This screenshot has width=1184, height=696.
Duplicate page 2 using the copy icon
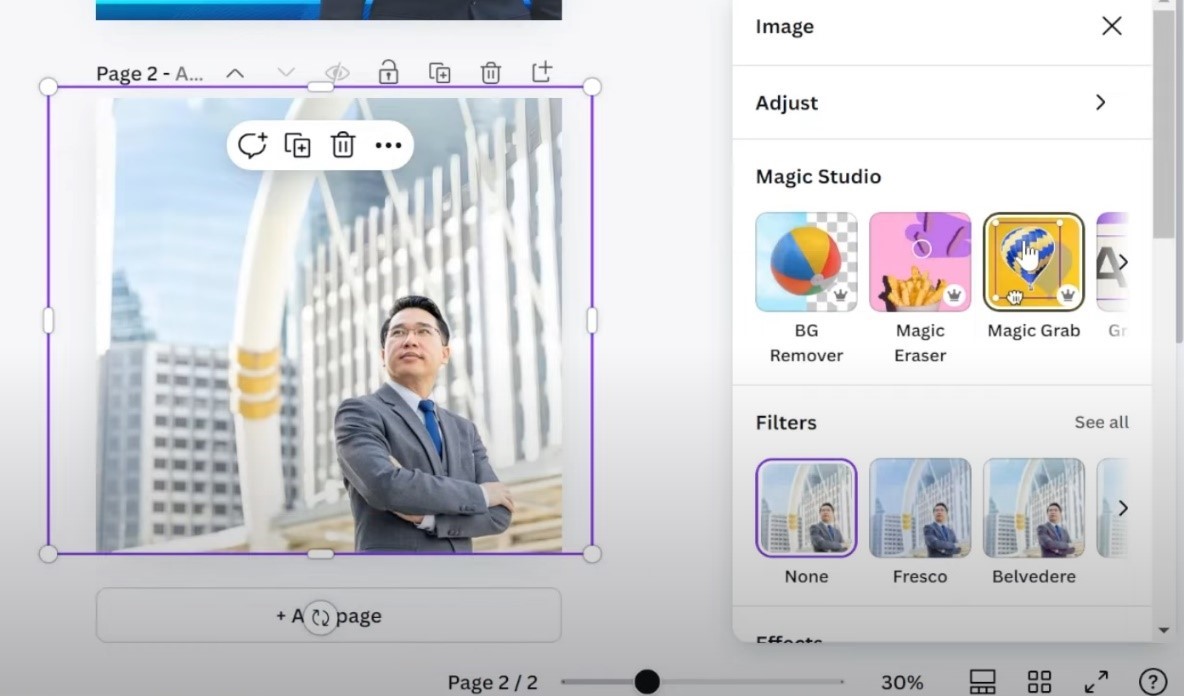(x=439, y=72)
